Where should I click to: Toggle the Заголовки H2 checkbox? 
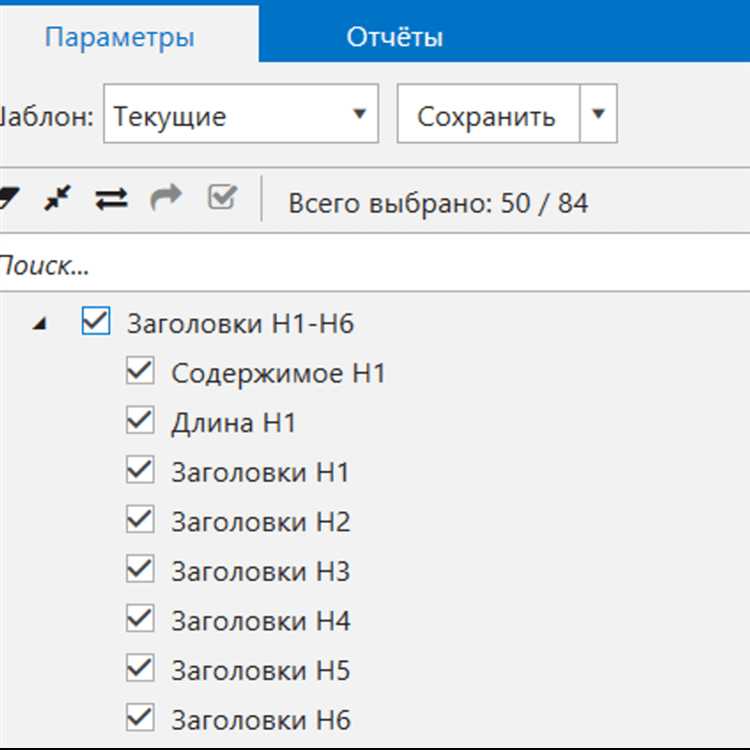[x=140, y=520]
